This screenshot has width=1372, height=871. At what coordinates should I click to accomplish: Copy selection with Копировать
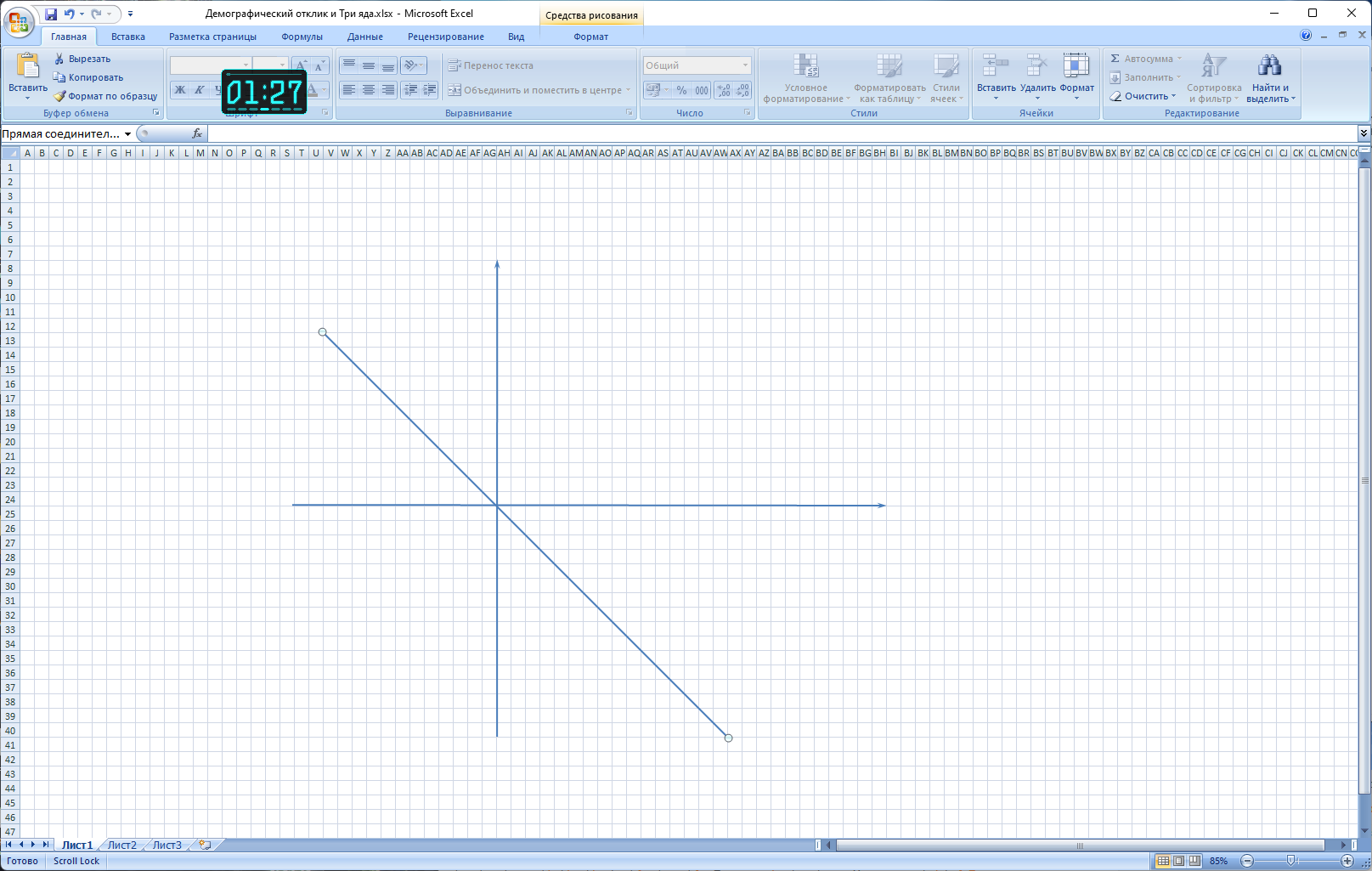coord(88,77)
